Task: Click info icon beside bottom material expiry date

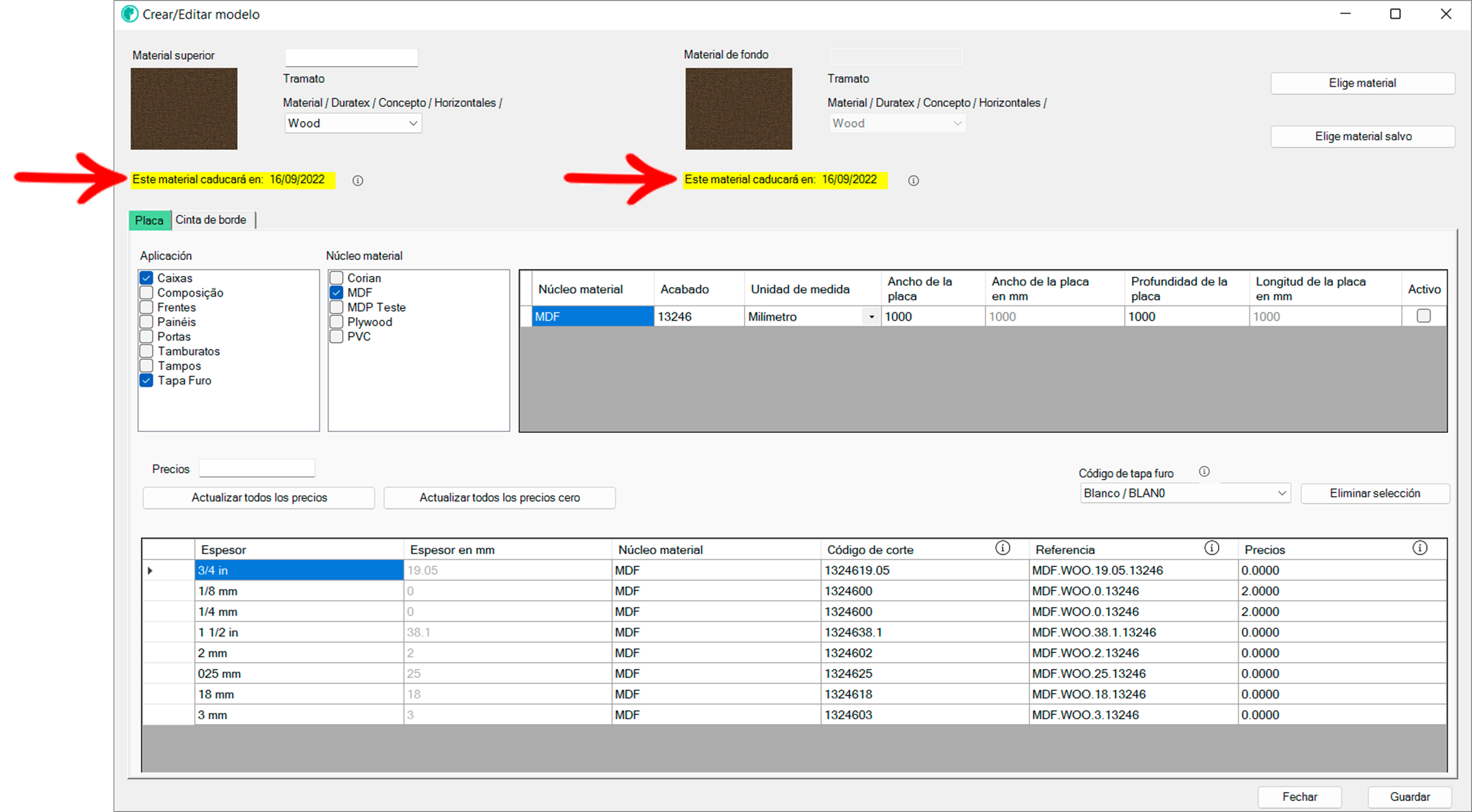Action: [x=913, y=180]
